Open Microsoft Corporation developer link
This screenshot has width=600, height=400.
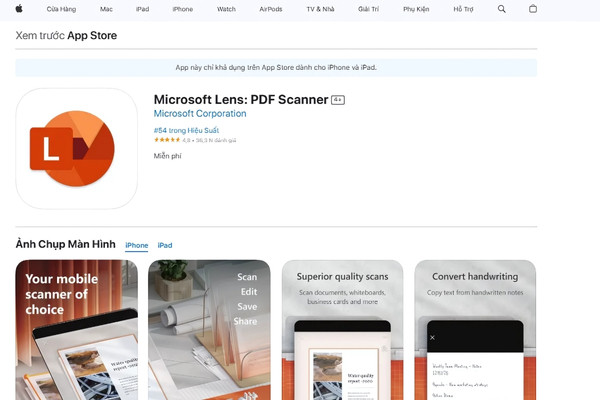pos(200,114)
